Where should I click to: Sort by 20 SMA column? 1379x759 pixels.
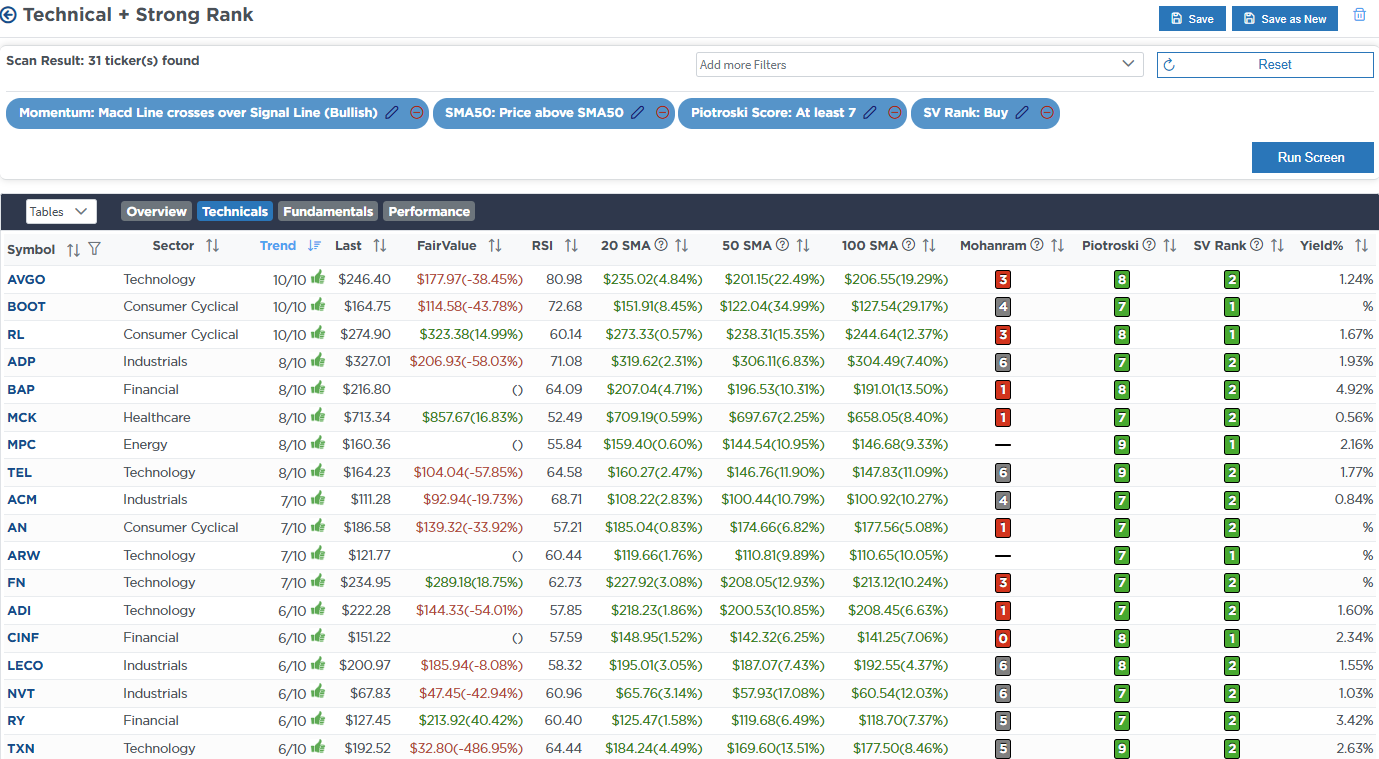point(681,245)
